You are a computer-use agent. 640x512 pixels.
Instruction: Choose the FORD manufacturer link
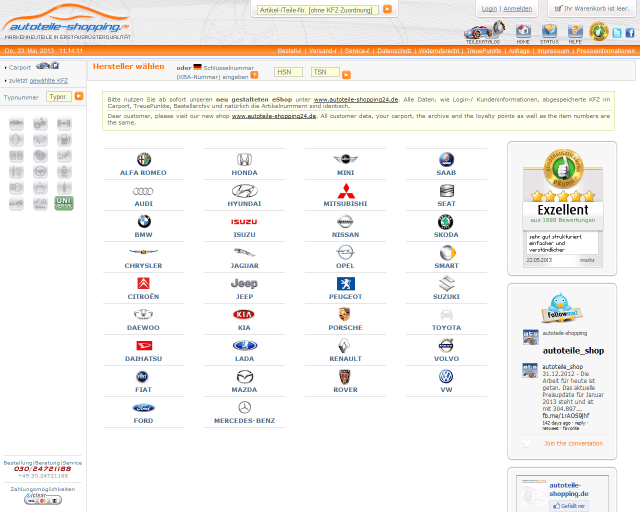coord(143,421)
